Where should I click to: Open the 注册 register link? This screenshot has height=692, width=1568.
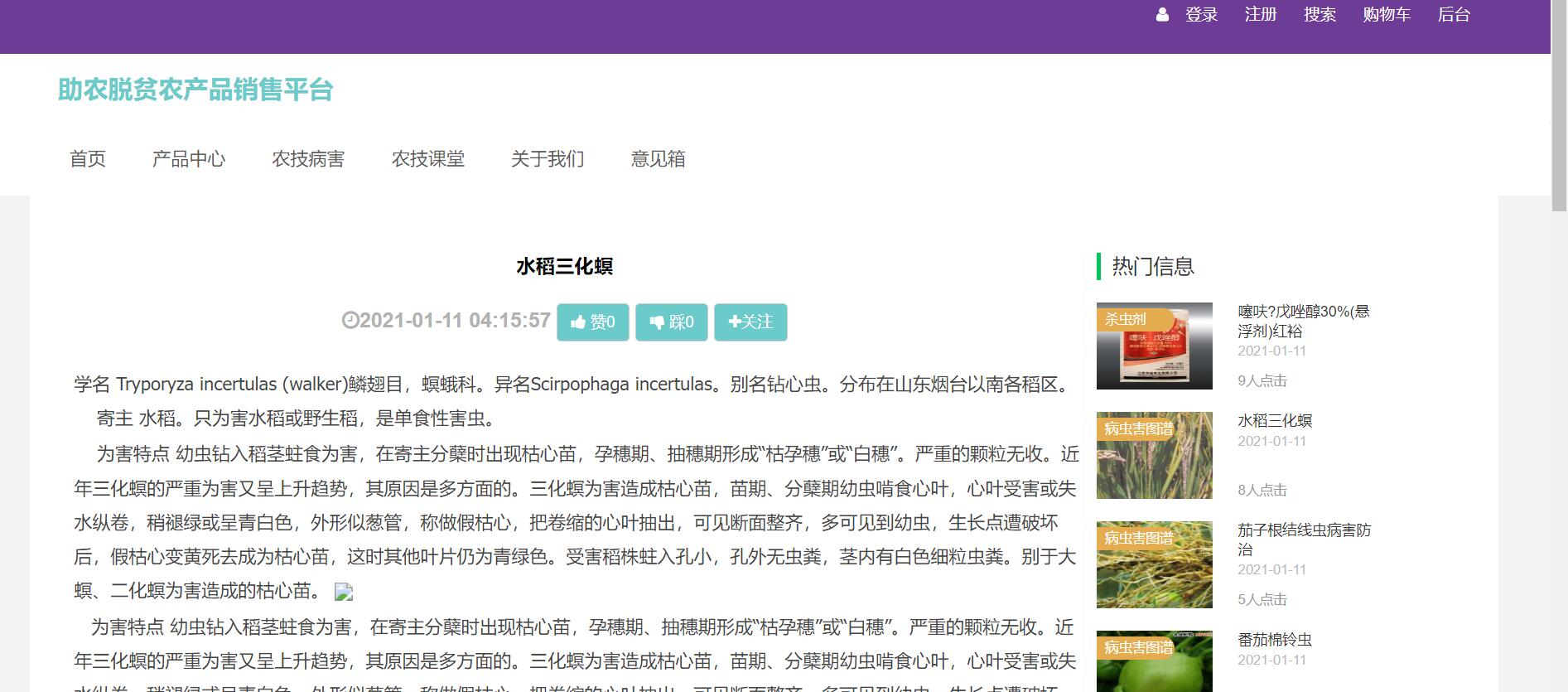[x=1261, y=15]
